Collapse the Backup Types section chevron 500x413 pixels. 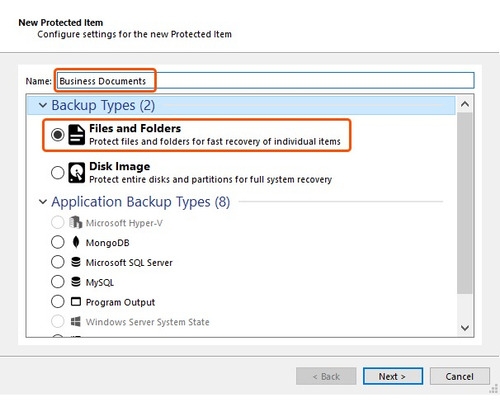pyautogui.click(x=43, y=105)
